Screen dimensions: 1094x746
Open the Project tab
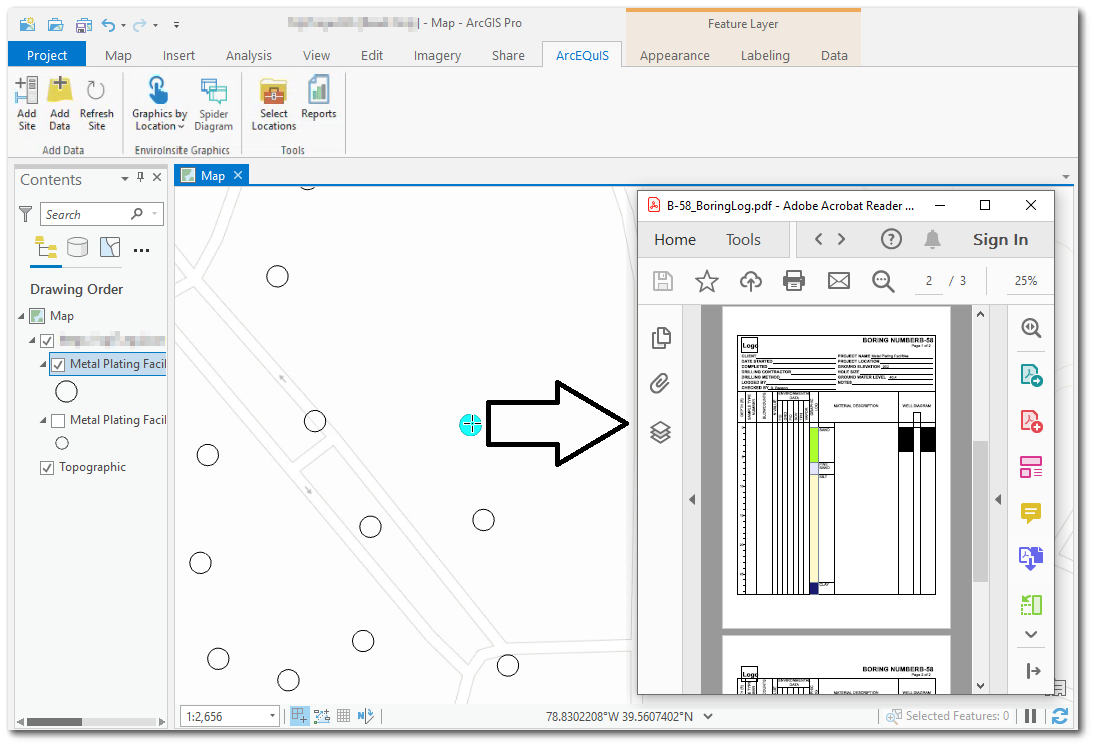click(47, 55)
